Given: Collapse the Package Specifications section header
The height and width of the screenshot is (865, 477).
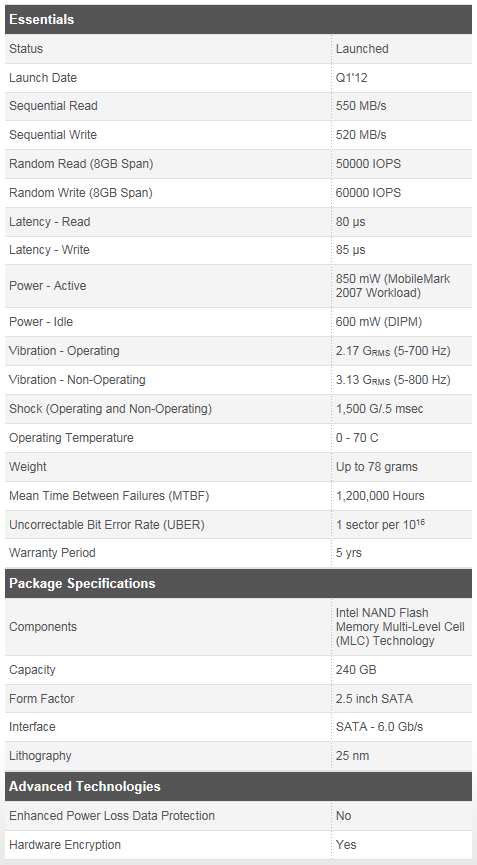Looking at the screenshot, I should 238,584.
